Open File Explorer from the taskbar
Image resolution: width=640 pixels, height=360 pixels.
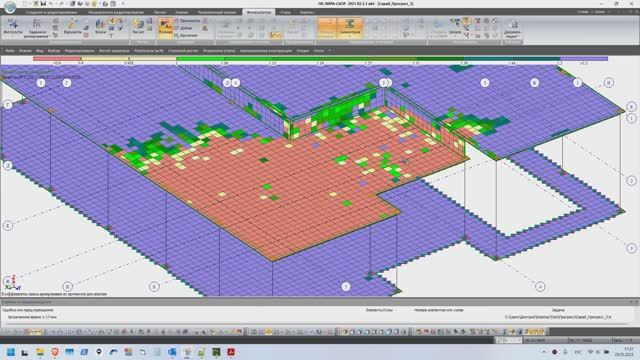(40, 352)
